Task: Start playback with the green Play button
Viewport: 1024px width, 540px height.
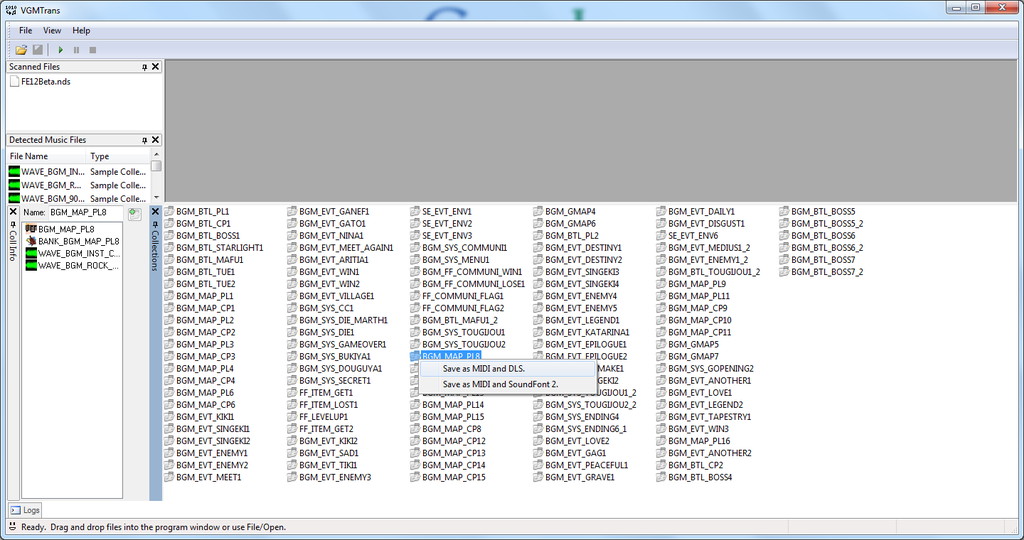Action: 60,50
